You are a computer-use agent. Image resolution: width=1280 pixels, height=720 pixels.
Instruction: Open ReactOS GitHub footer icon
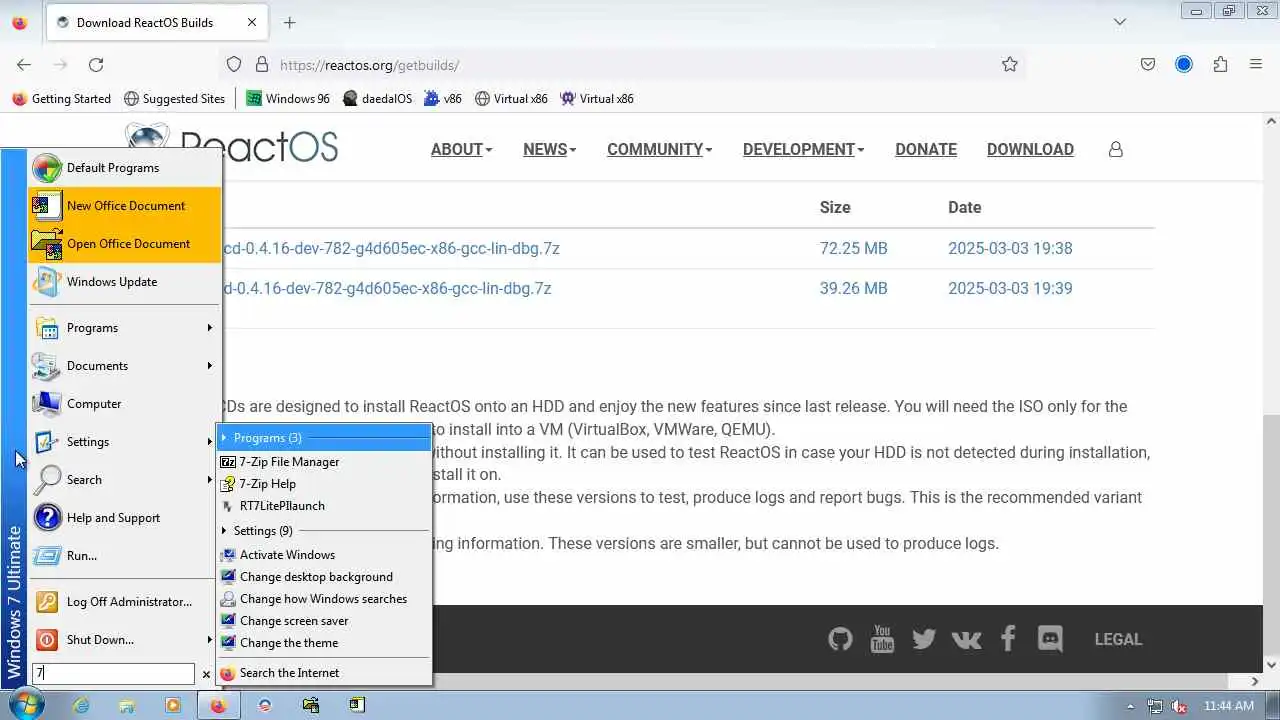point(840,639)
